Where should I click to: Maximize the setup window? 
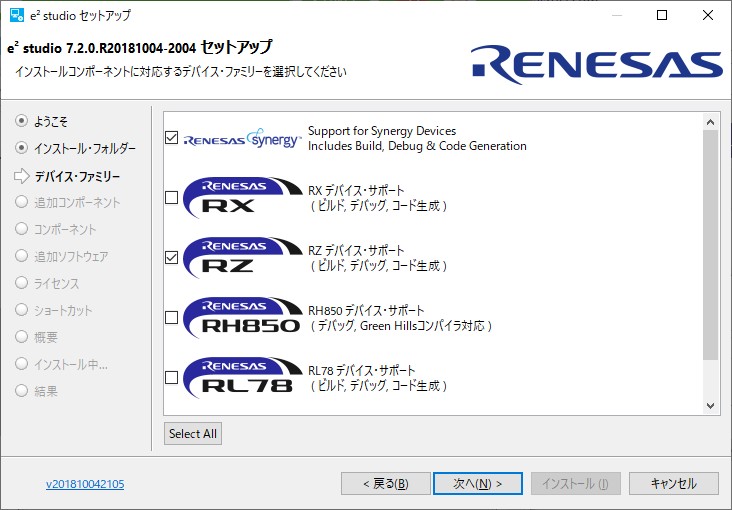pyautogui.click(x=662, y=15)
